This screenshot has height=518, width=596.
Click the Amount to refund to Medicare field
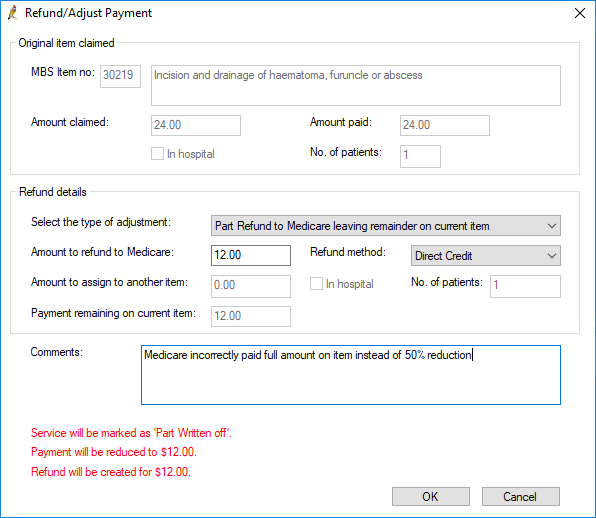pos(251,255)
